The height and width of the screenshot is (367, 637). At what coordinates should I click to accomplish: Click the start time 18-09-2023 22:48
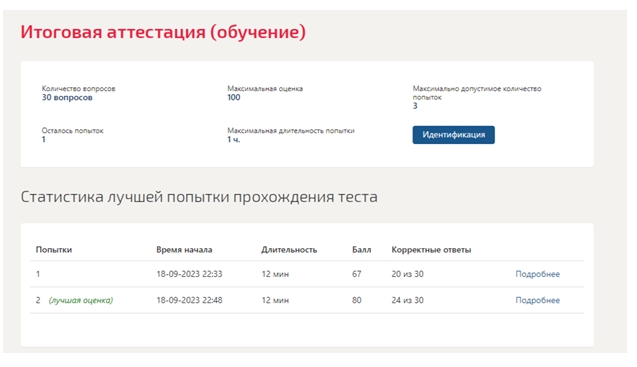189,300
